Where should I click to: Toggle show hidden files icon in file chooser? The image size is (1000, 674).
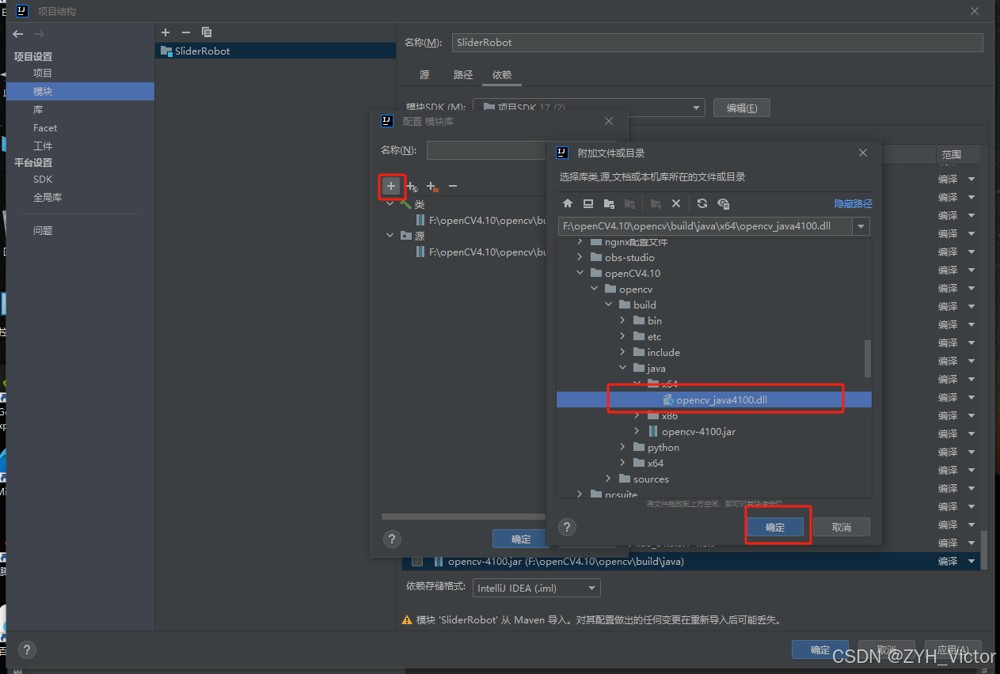click(x=723, y=203)
